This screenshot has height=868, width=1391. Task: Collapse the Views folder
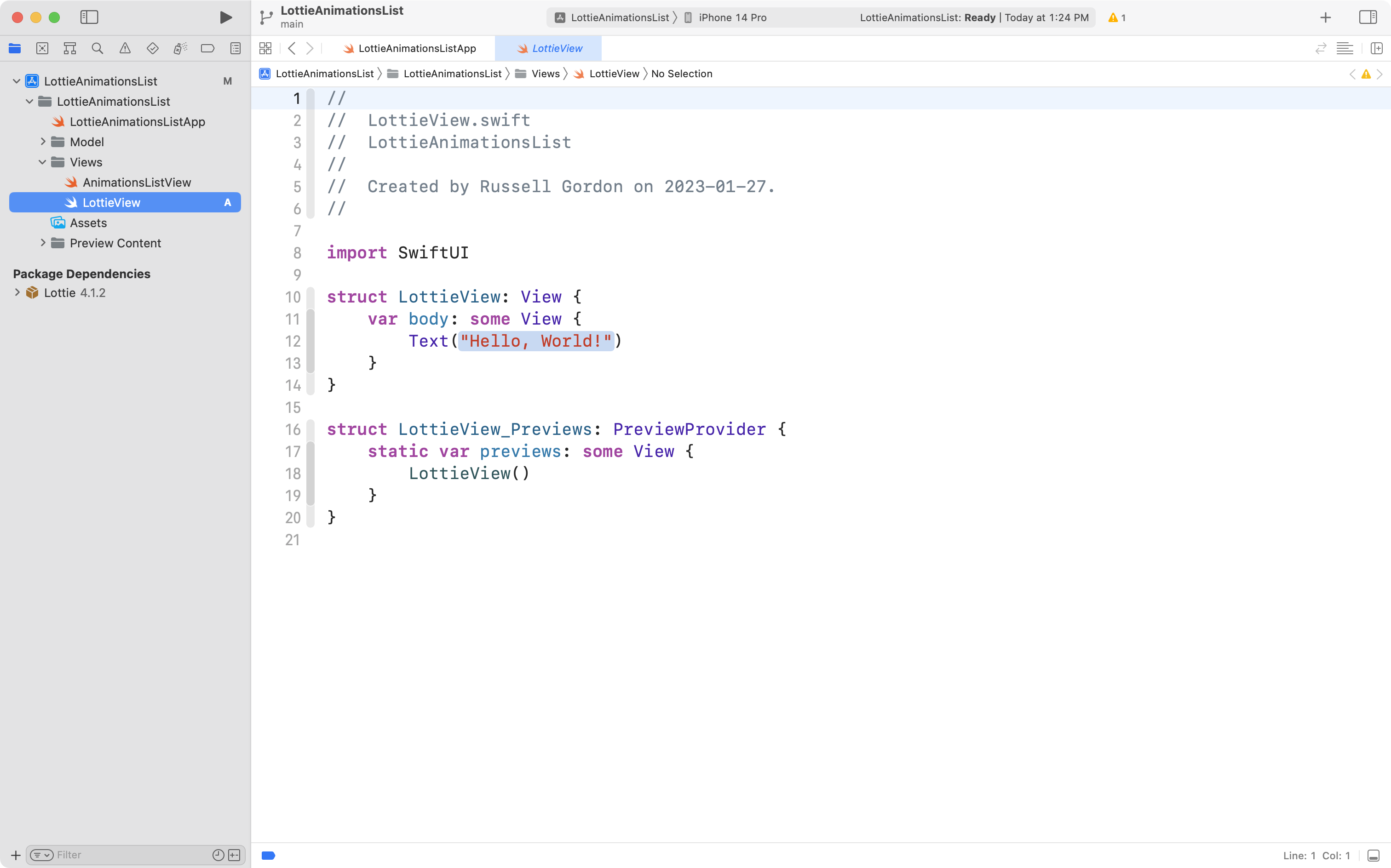pyautogui.click(x=41, y=162)
